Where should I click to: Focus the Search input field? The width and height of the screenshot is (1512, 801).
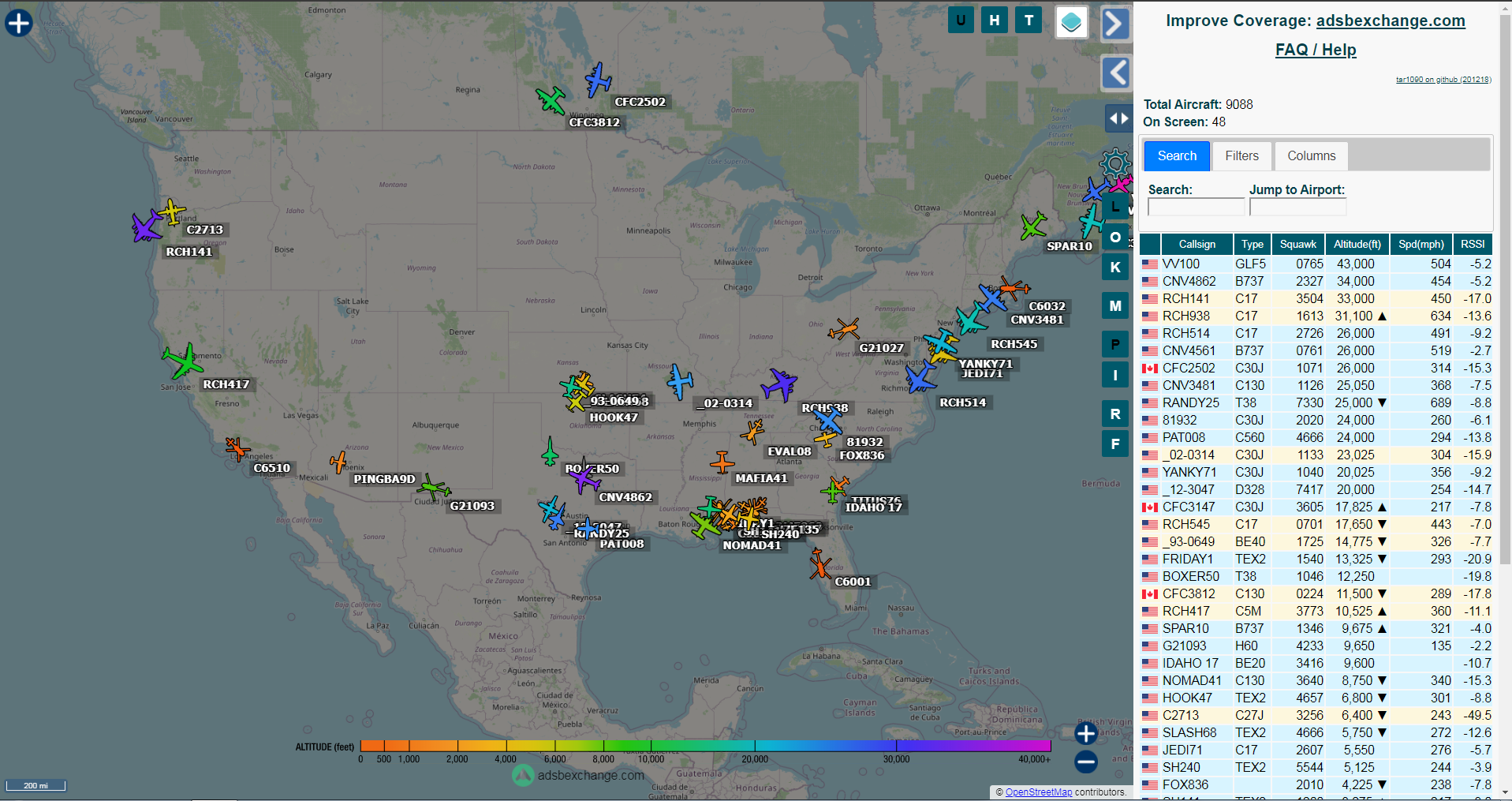click(1196, 207)
